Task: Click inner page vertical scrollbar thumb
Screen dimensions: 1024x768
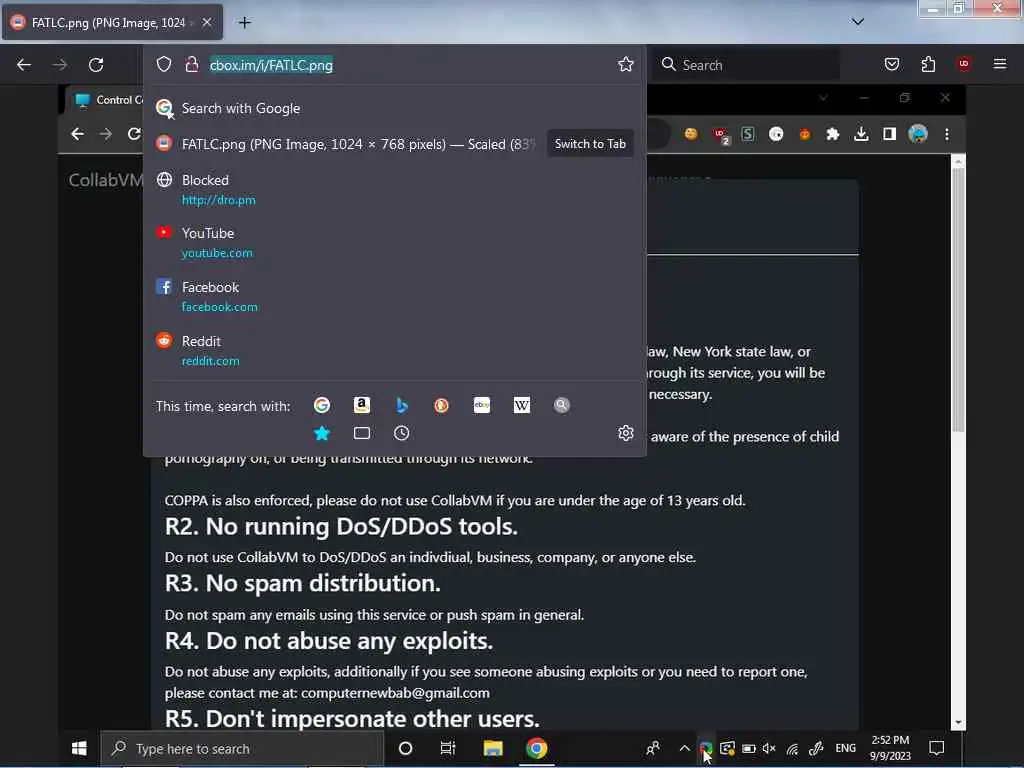Action: point(958,300)
